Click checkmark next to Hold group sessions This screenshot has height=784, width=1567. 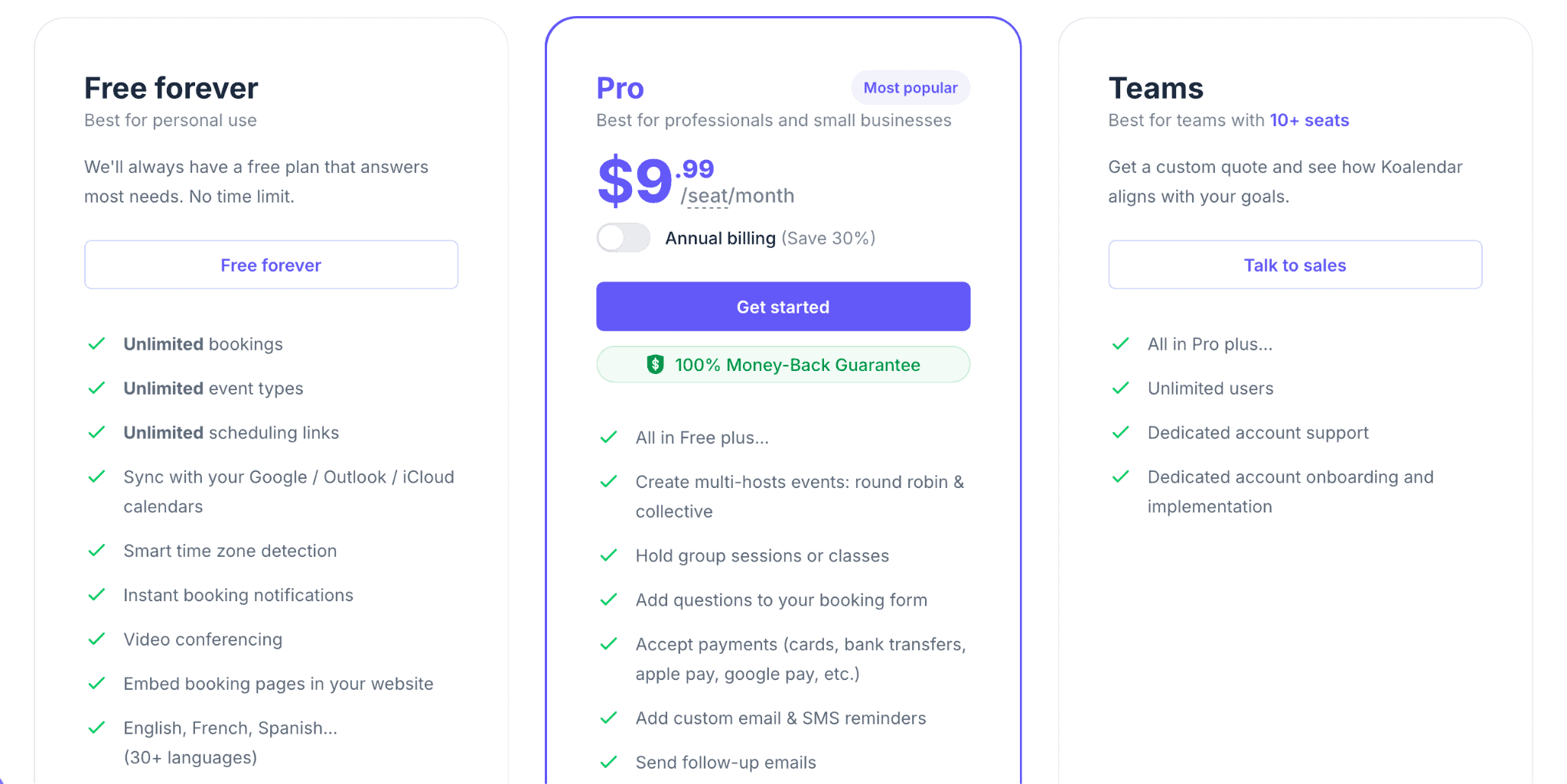(x=608, y=556)
